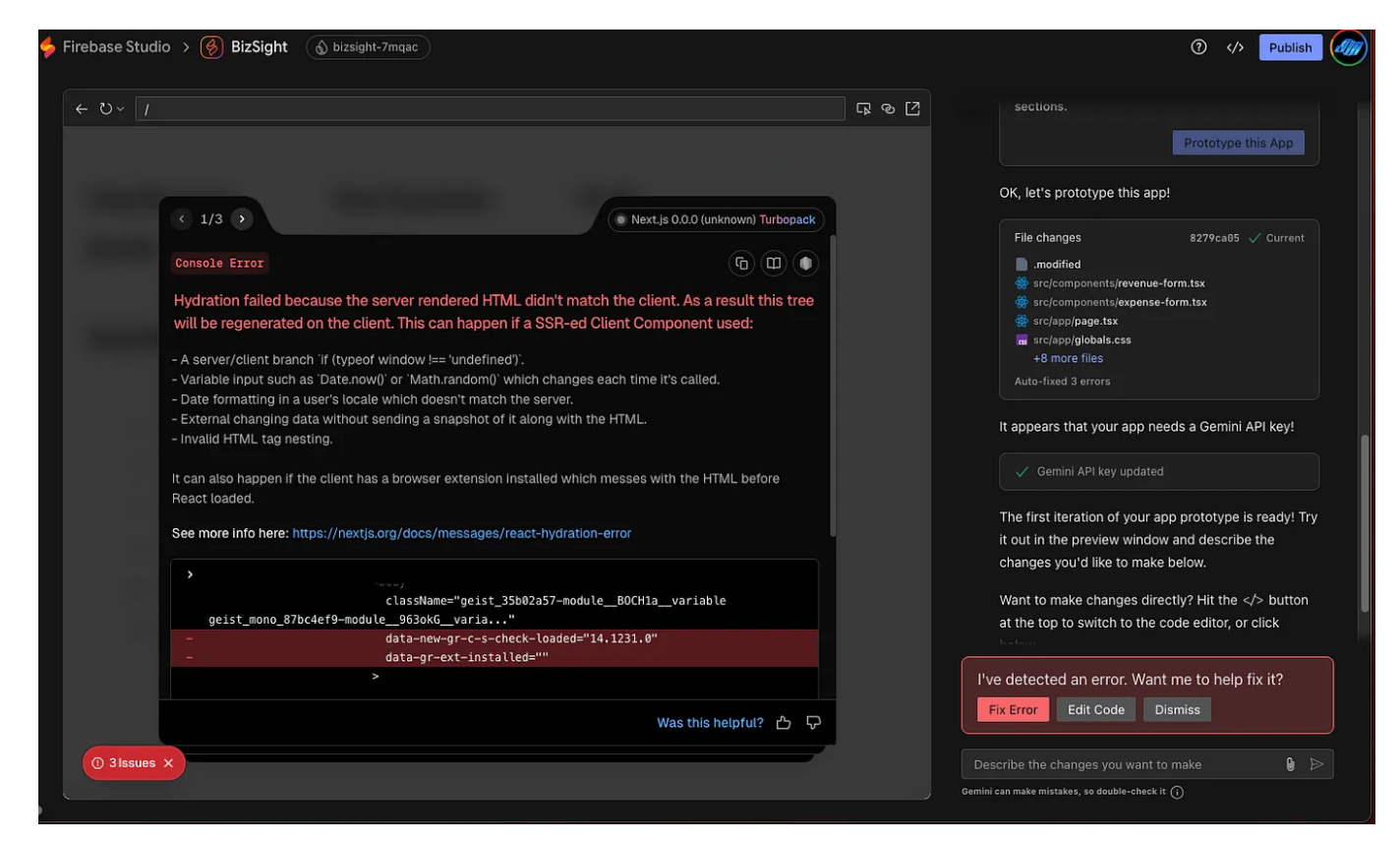This screenshot has height=842, width=1400.
Task: Click the Firebase Studio breadcrumb text
Action: point(116,47)
